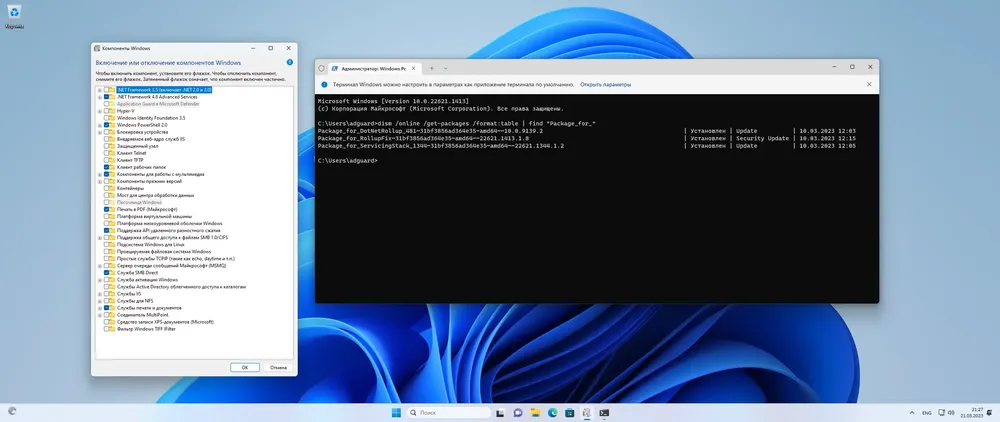Click the widgets icon at taskbar left
The width and height of the screenshot is (1000, 422).
point(12,412)
